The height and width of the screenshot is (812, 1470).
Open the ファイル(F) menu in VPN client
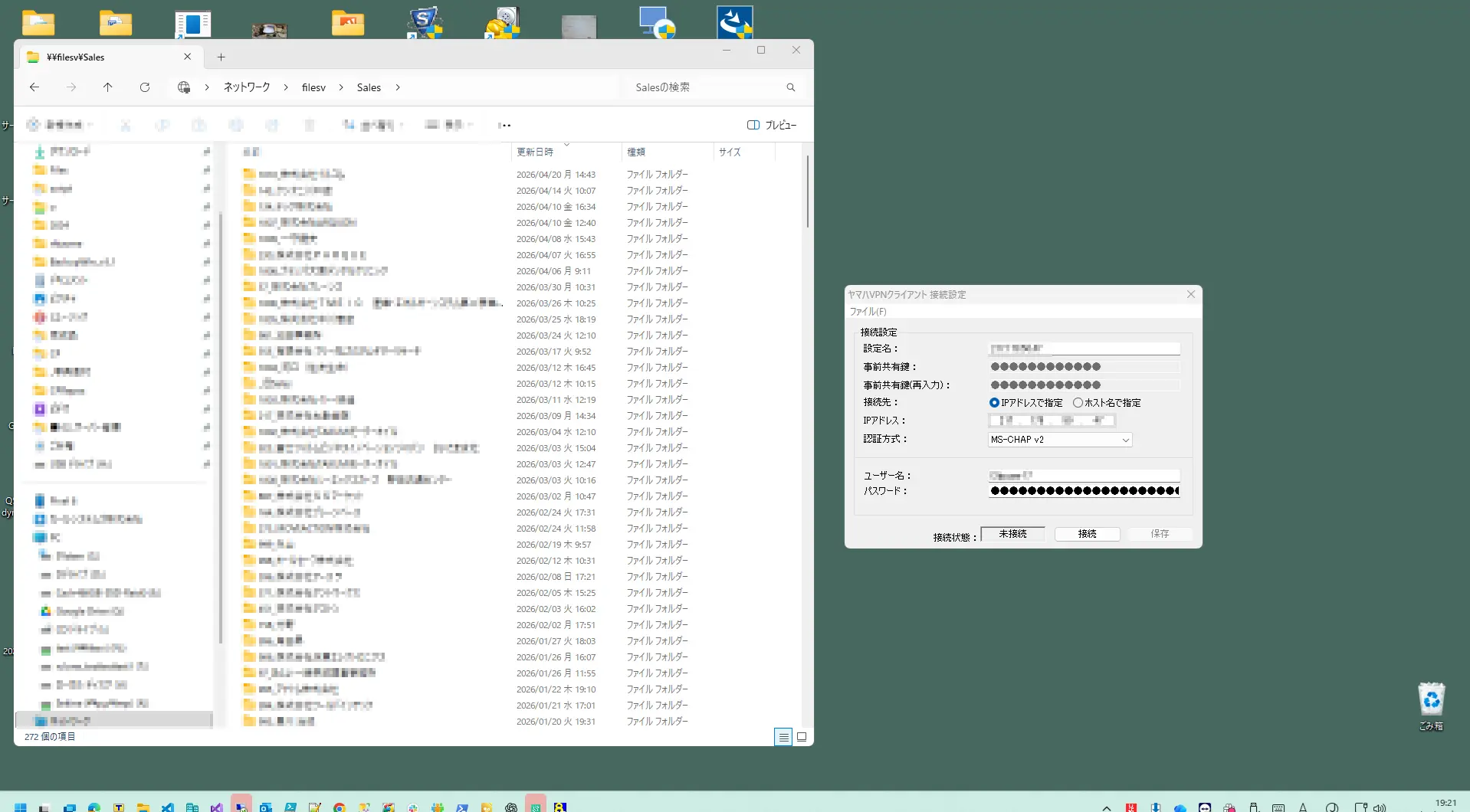coord(868,312)
